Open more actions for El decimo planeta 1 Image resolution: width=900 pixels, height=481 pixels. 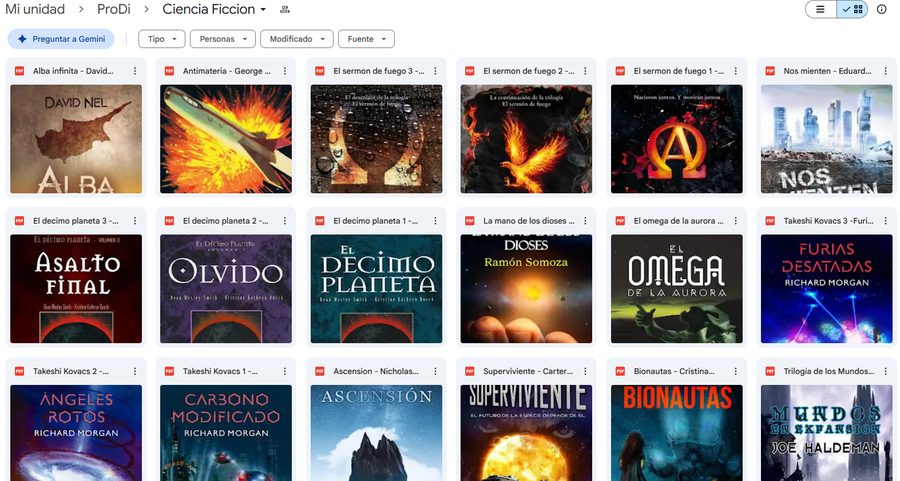[x=435, y=221]
